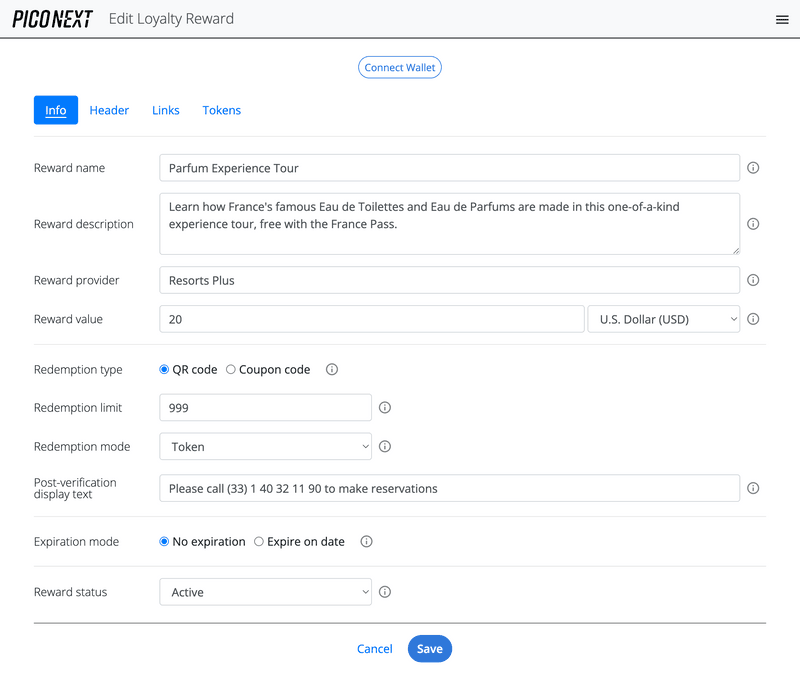The width and height of the screenshot is (800, 686).
Task: Click info icon next to Reward name
Action: (x=753, y=168)
